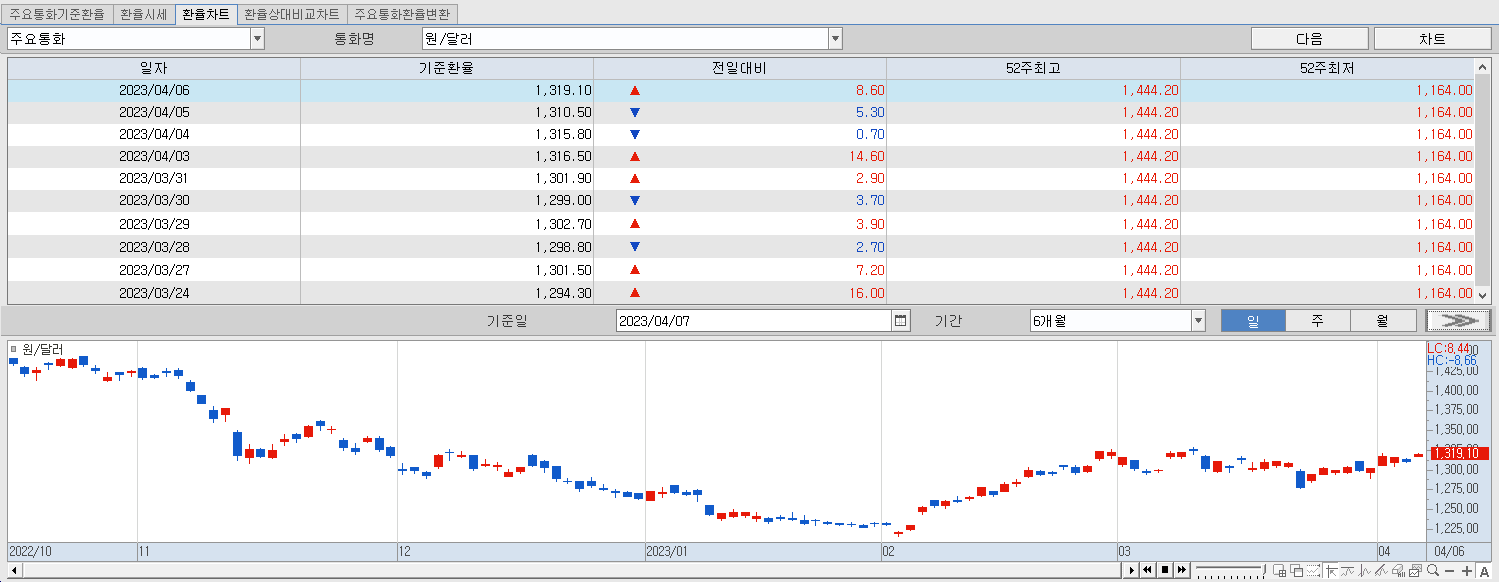The width and height of the screenshot is (1499, 582).
Task: Select the 2023/04/03 date cell
Action: click(154, 156)
